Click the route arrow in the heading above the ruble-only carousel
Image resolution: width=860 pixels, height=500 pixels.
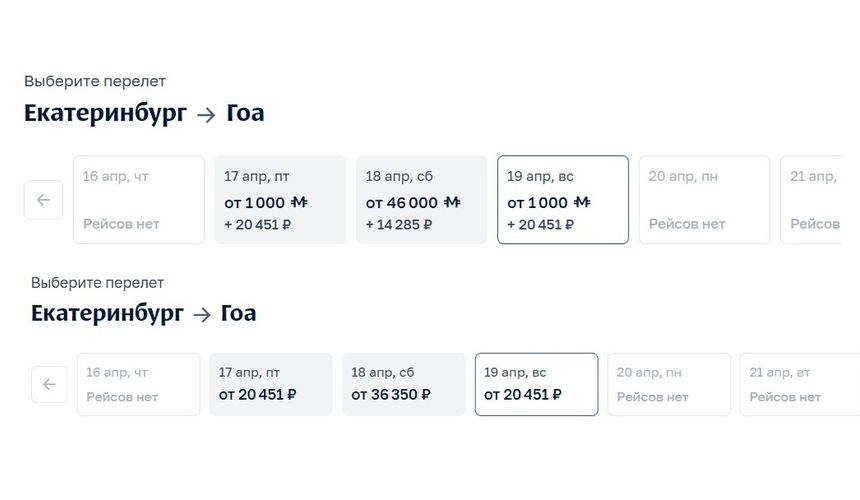point(202,314)
